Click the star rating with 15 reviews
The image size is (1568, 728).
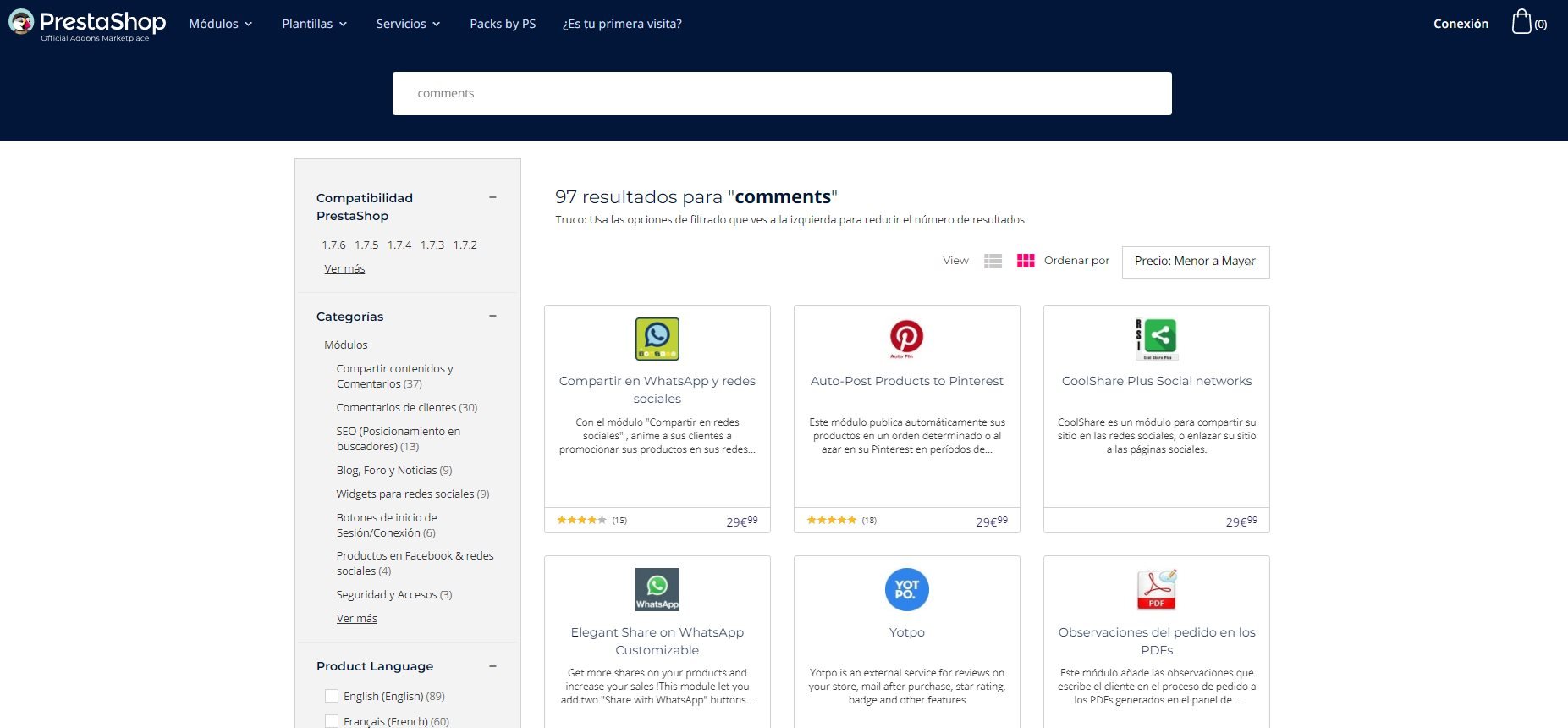(581, 521)
